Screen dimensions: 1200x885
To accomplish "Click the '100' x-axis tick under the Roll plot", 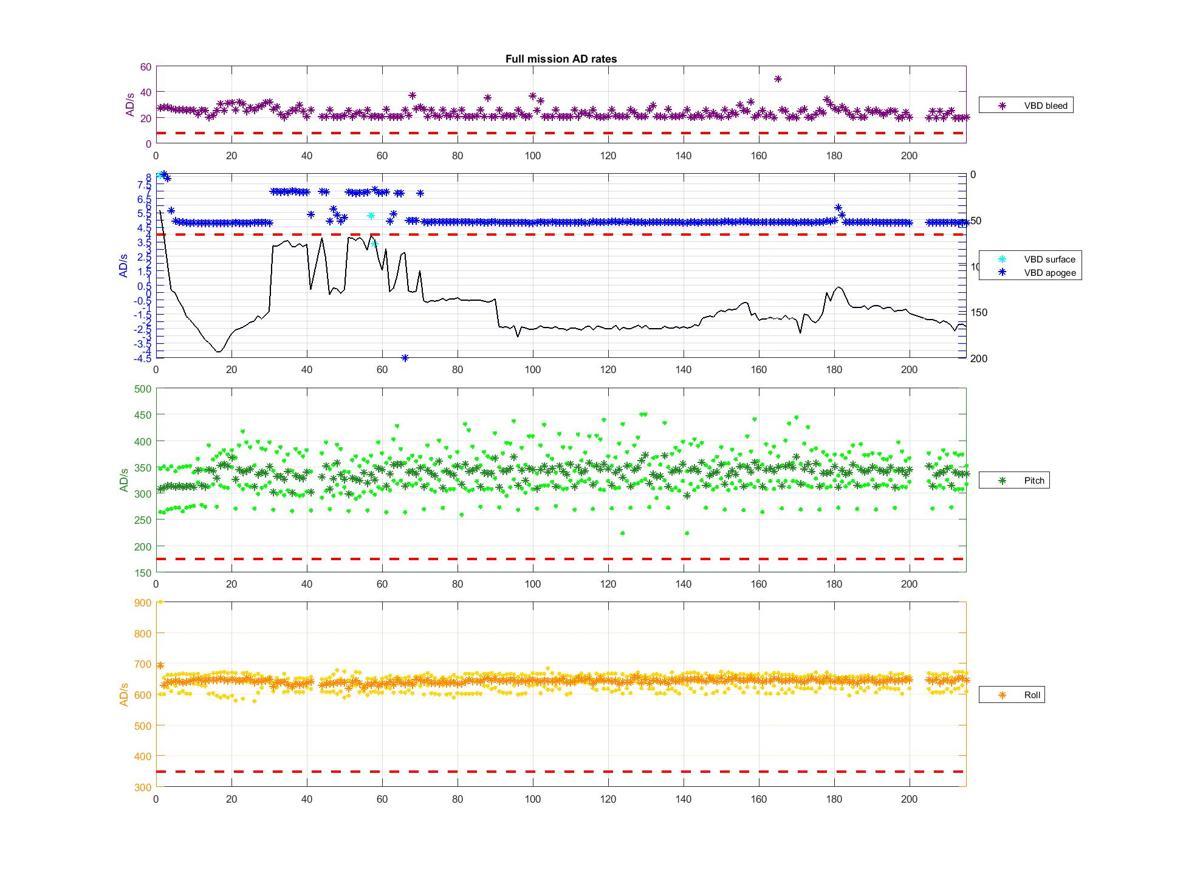I will point(532,799).
